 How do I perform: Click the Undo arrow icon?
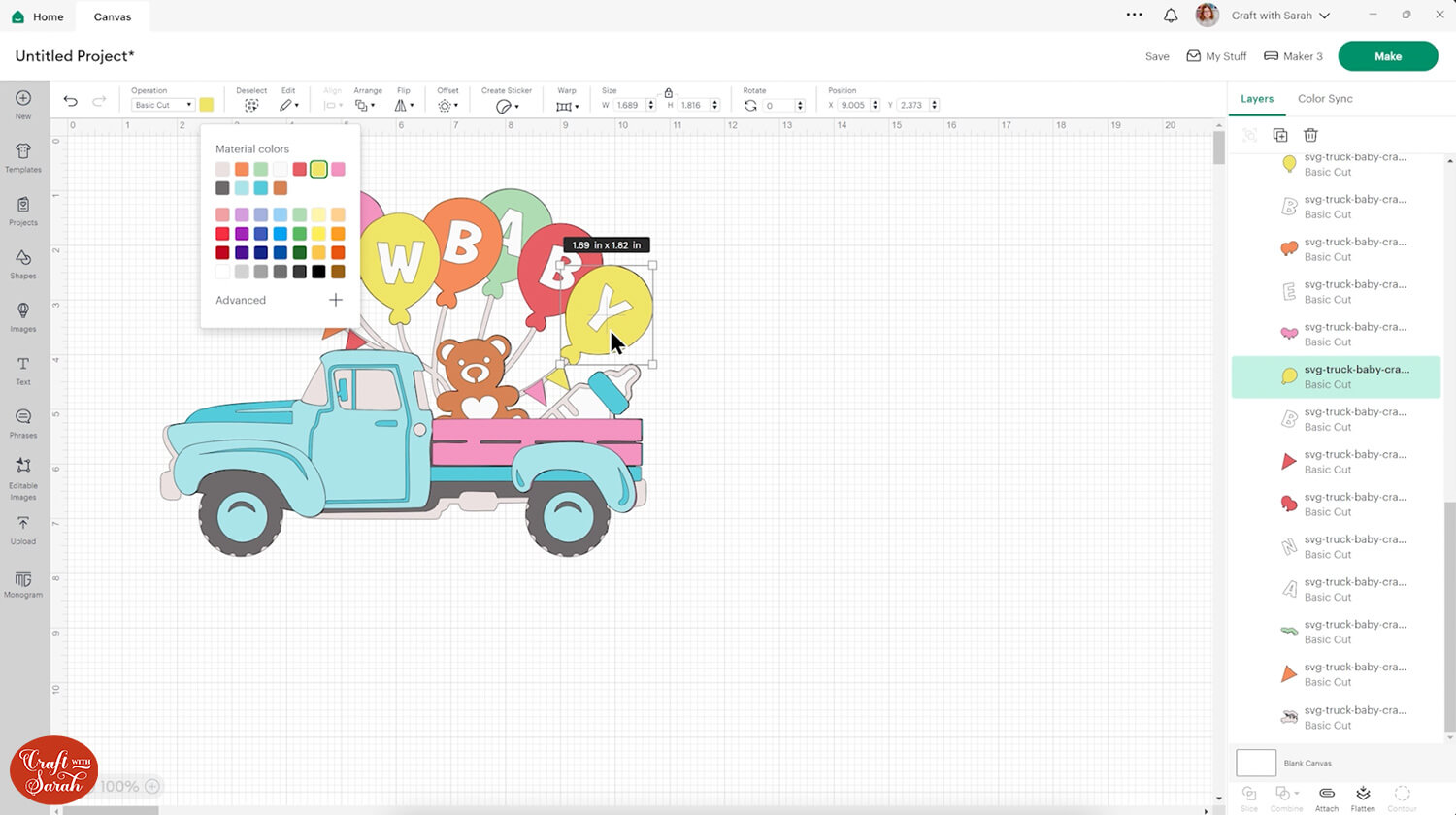[x=71, y=101]
